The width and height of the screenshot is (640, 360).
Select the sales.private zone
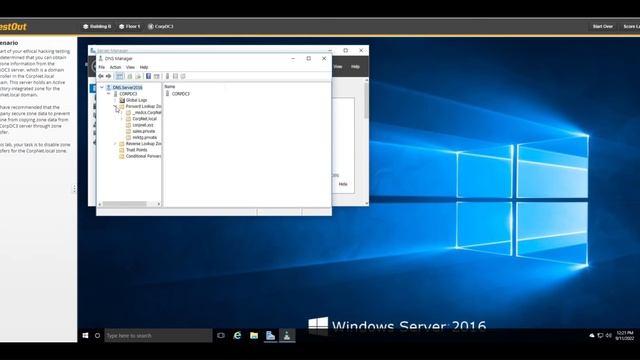point(144,131)
